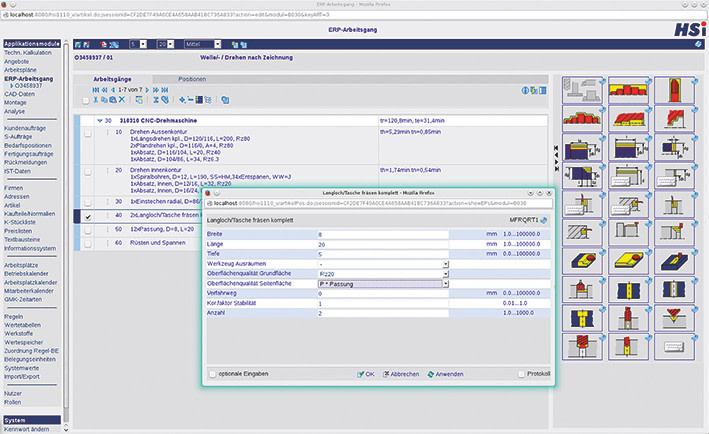The image size is (709, 434).
Task: Click the Breite input field
Action: pos(383,234)
